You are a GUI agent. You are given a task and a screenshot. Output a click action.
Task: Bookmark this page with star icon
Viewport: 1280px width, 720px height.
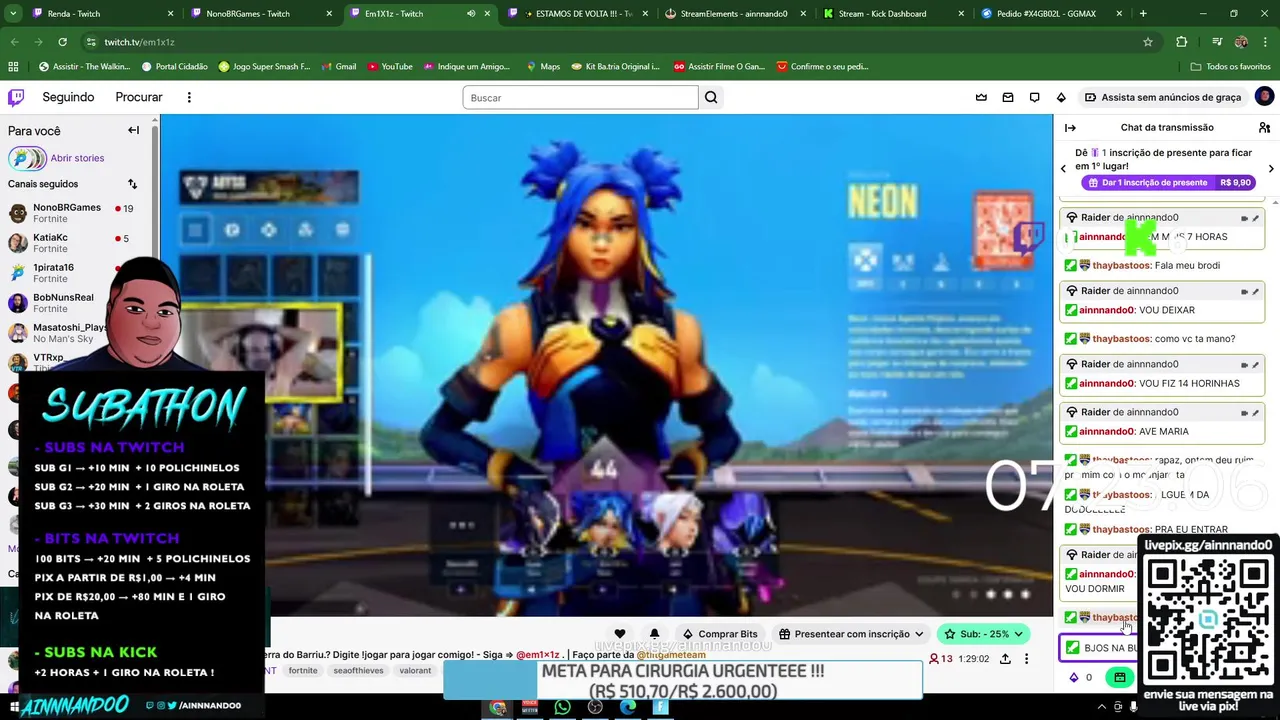(x=1148, y=42)
